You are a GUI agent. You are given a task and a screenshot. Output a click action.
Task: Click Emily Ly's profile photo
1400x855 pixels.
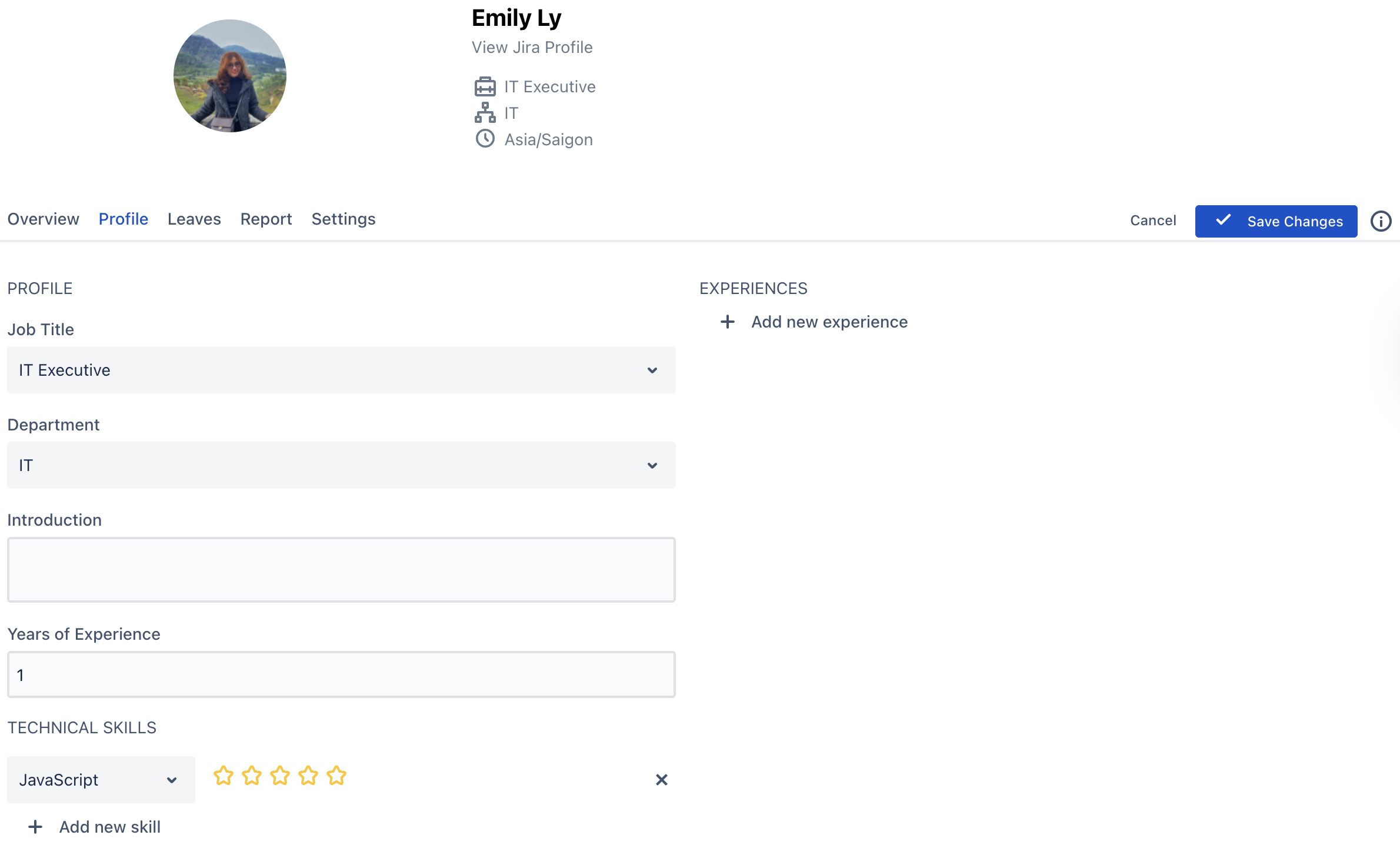point(230,76)
